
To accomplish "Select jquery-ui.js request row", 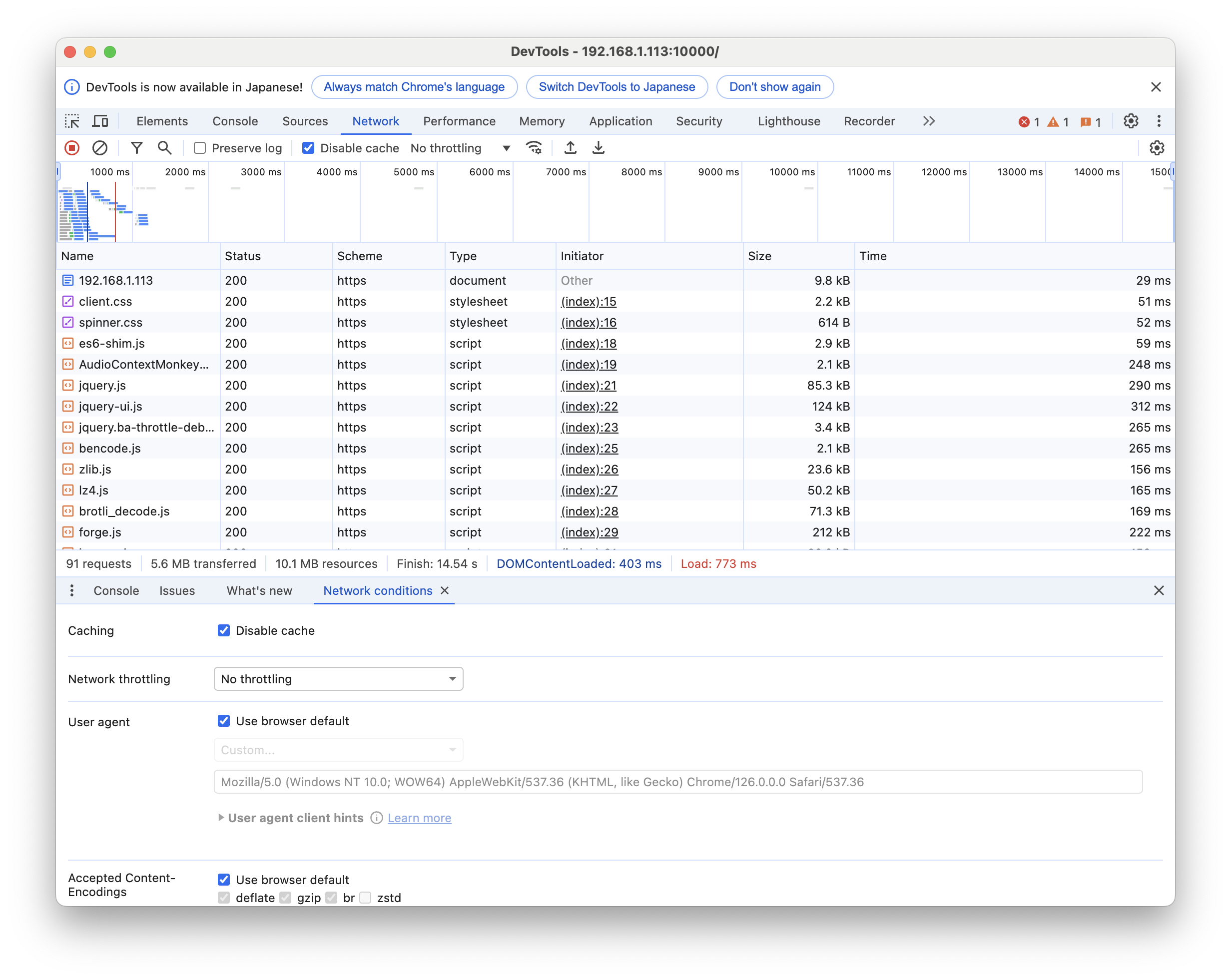I will [111, 407].
